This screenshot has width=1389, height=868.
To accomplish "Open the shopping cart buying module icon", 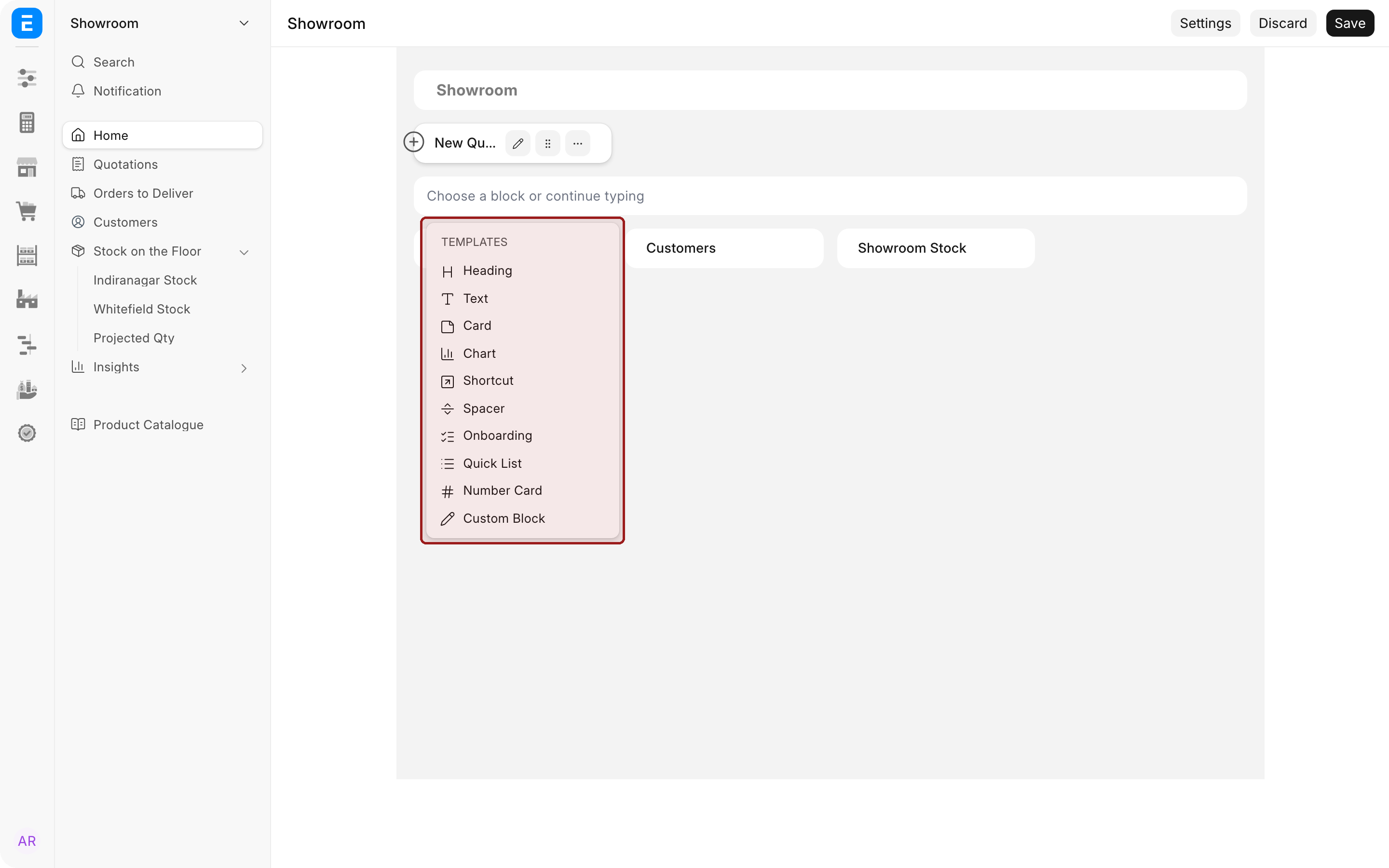I will pos(27,211).
